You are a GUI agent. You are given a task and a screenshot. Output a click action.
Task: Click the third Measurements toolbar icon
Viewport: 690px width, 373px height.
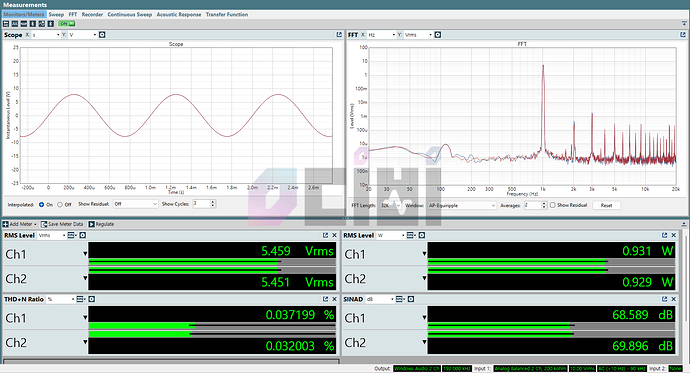point(24,24)
